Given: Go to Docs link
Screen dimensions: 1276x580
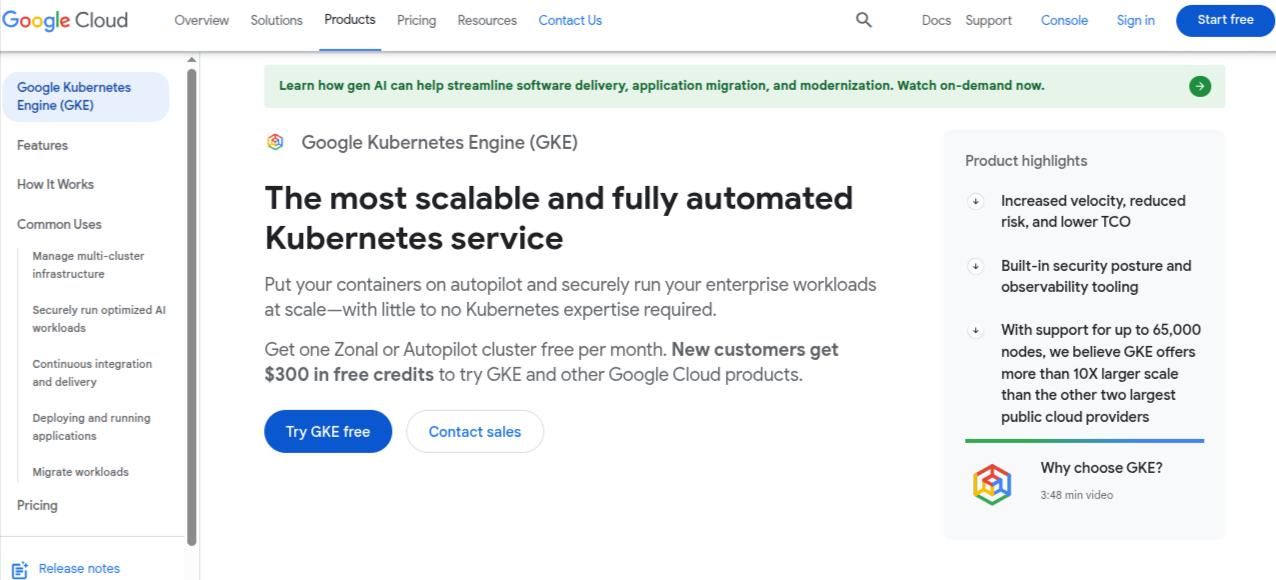Looking at the screenshot, I should (936, 20).
